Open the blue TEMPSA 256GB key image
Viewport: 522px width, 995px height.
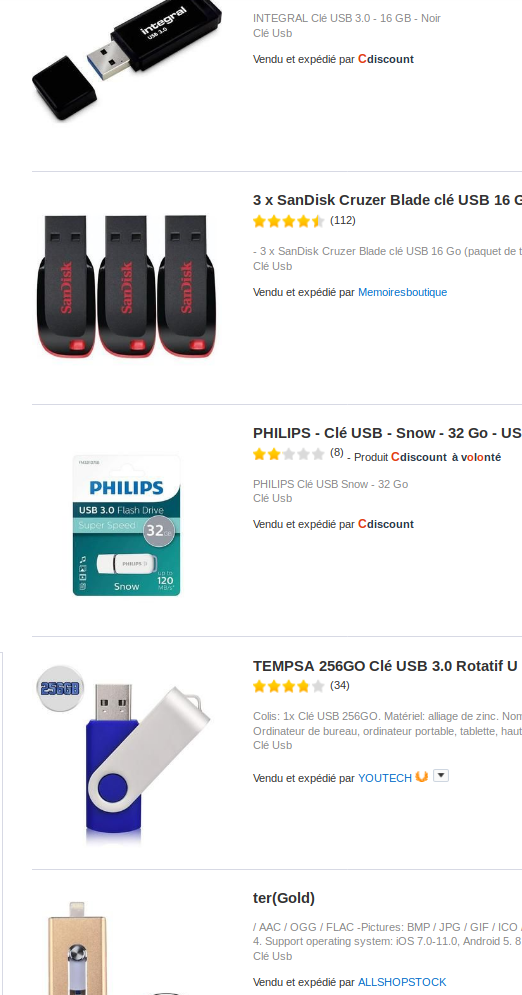(x=125, y=754)
